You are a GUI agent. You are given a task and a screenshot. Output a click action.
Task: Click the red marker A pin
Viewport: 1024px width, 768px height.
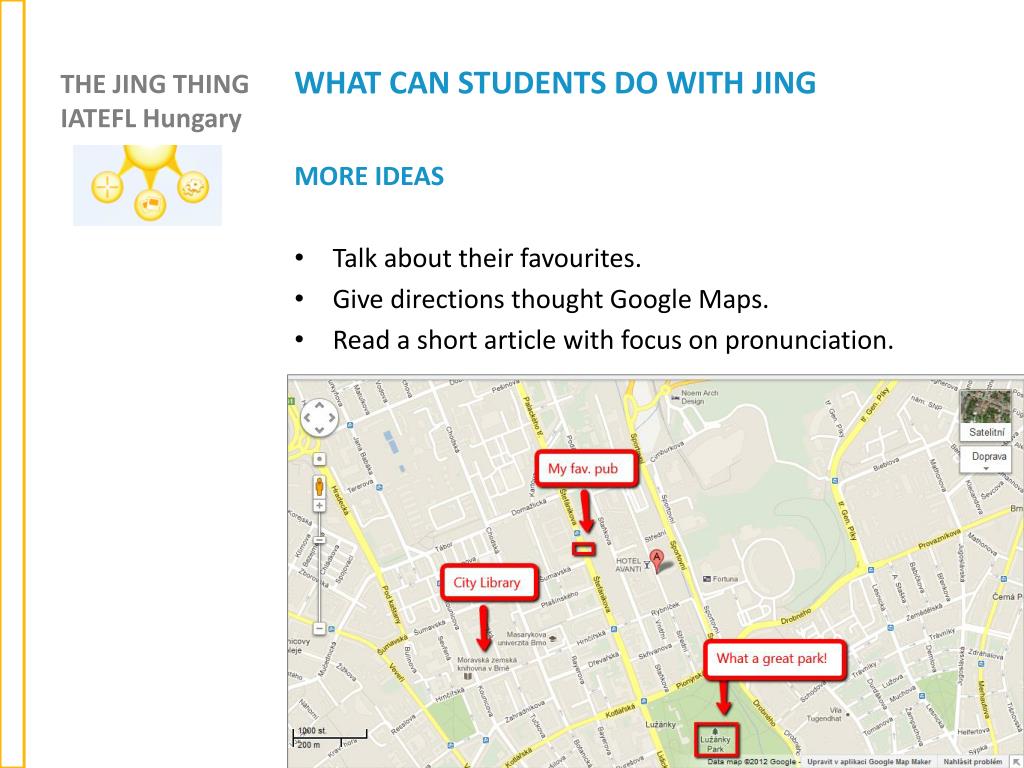pos(657,562)
